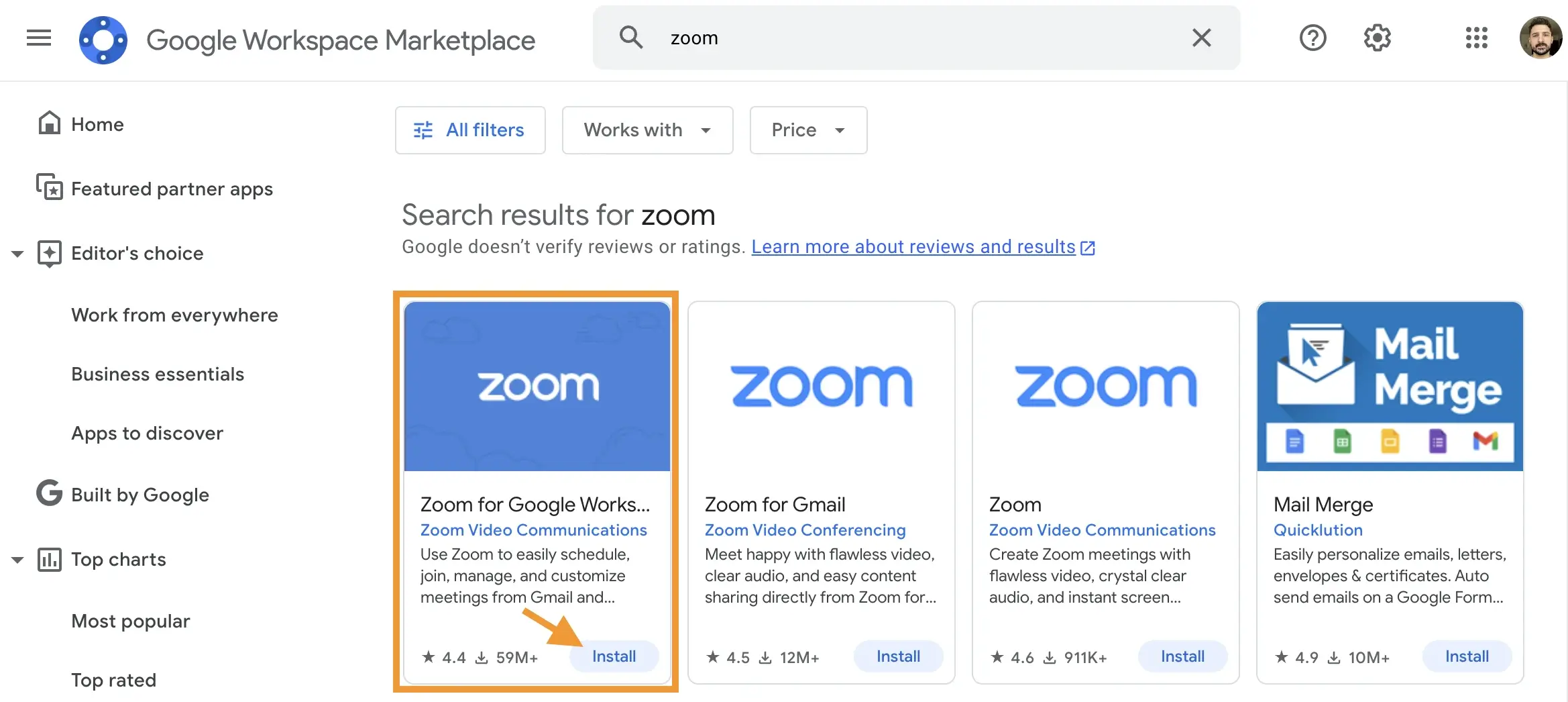The image size is (1568, 702).
Task: Open developer Quicklution
Action: [x=1318, y=530]
